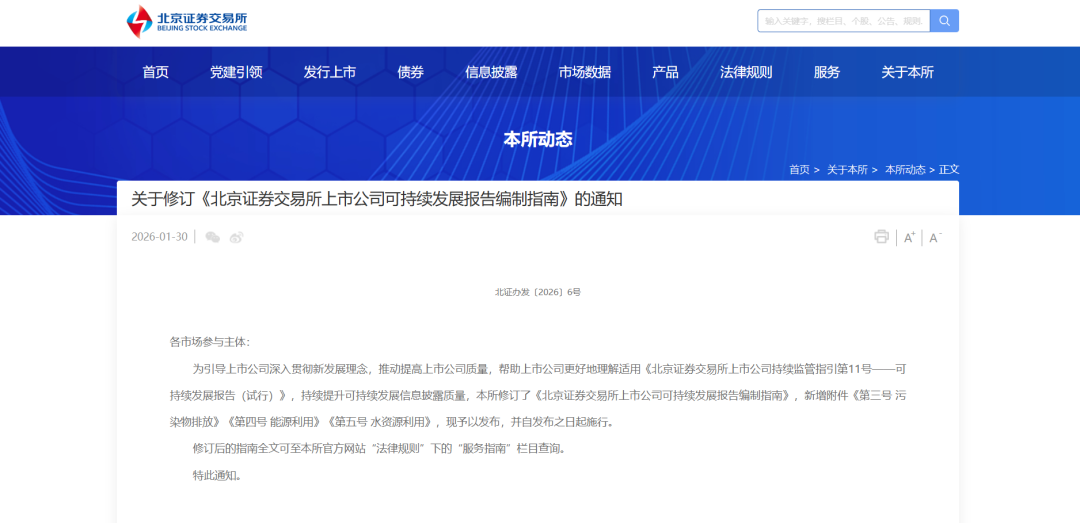Screen dimensions: 1080x523
Task: Increase font size with A+ icon
Action: [x=909, y=238]
